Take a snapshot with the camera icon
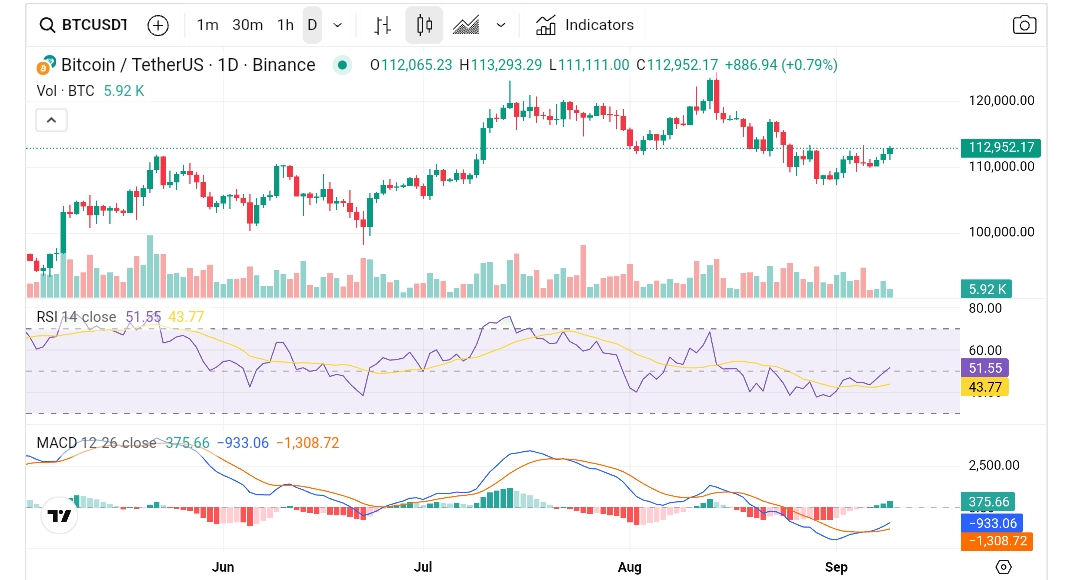The image size is (1080, 580). 1024,25
